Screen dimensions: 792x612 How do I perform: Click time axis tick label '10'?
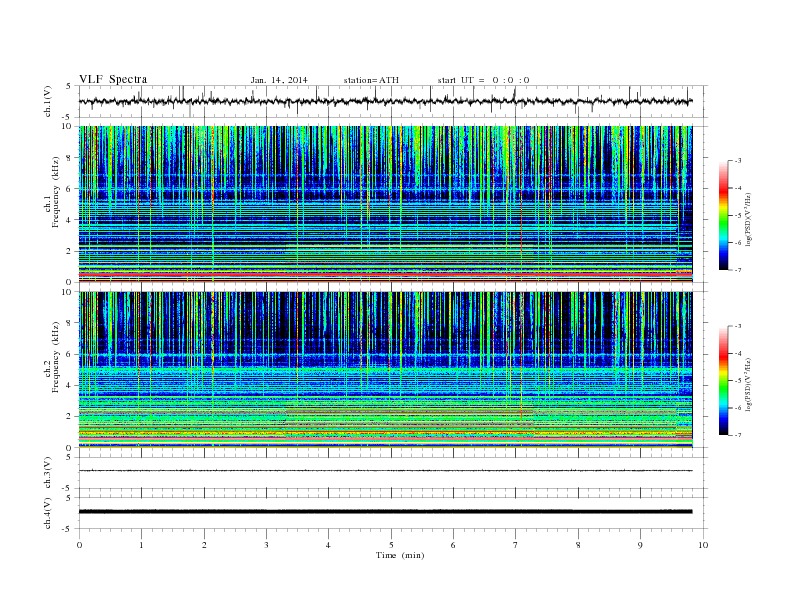click(x=703, y=545)
